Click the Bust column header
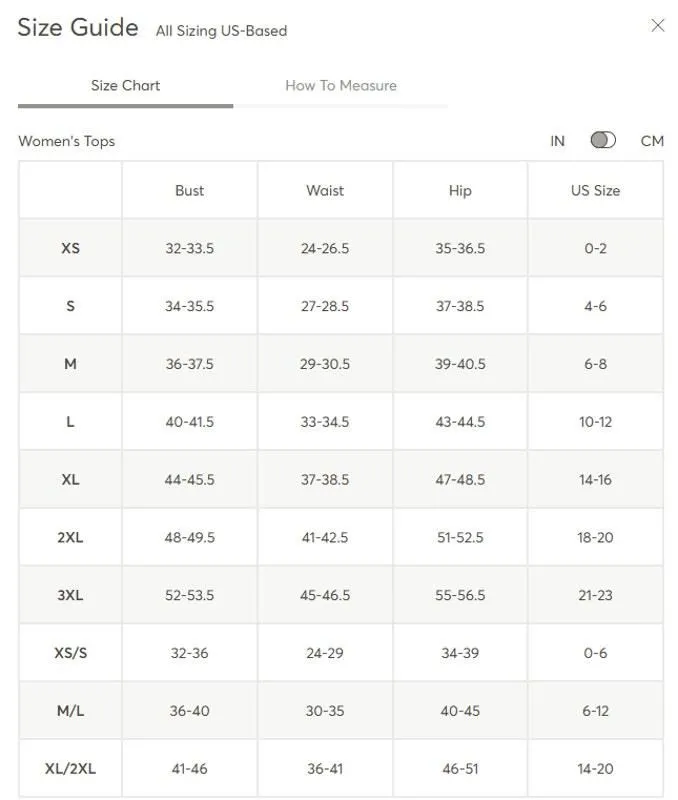The height and width of the screenshot is (800, 678). 189,190
